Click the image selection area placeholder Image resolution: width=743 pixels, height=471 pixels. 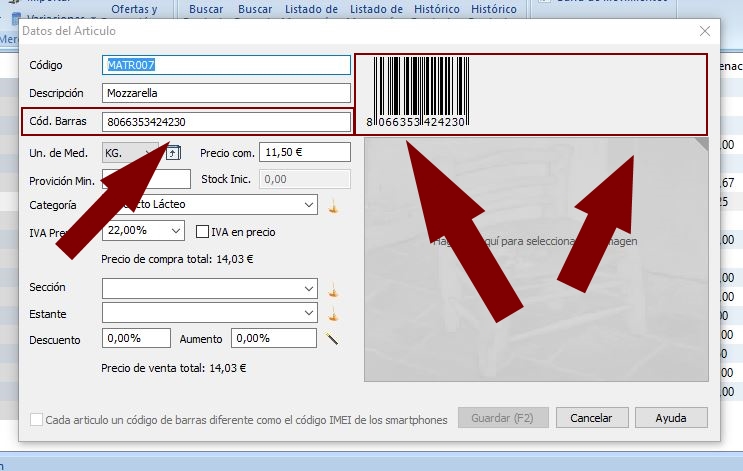(536, 259)
